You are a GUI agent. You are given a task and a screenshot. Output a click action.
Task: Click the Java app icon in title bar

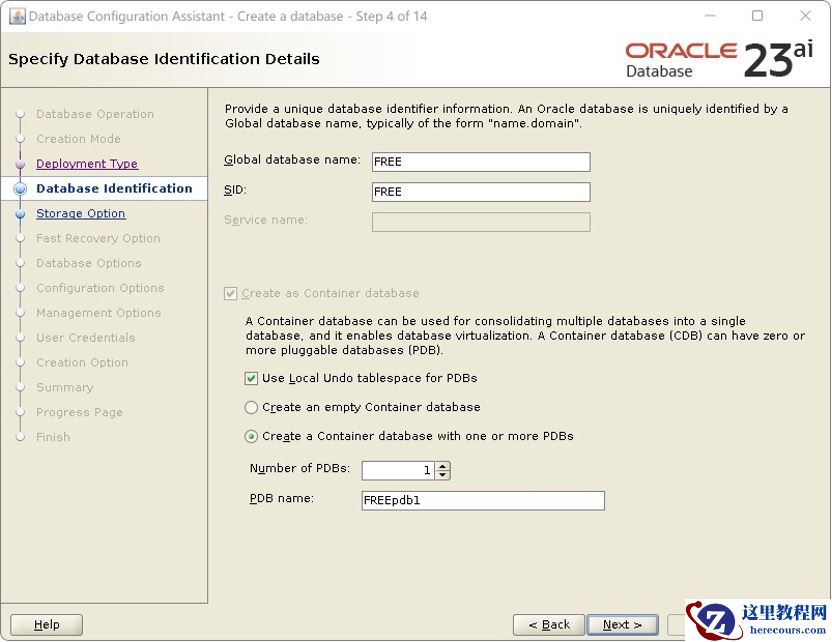(17, 16)
